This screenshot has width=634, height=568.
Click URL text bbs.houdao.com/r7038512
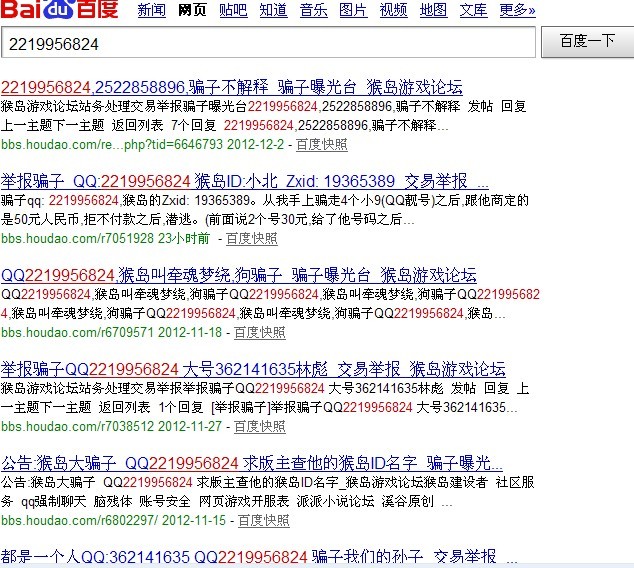pyautogui.click(x=77, y=426)
